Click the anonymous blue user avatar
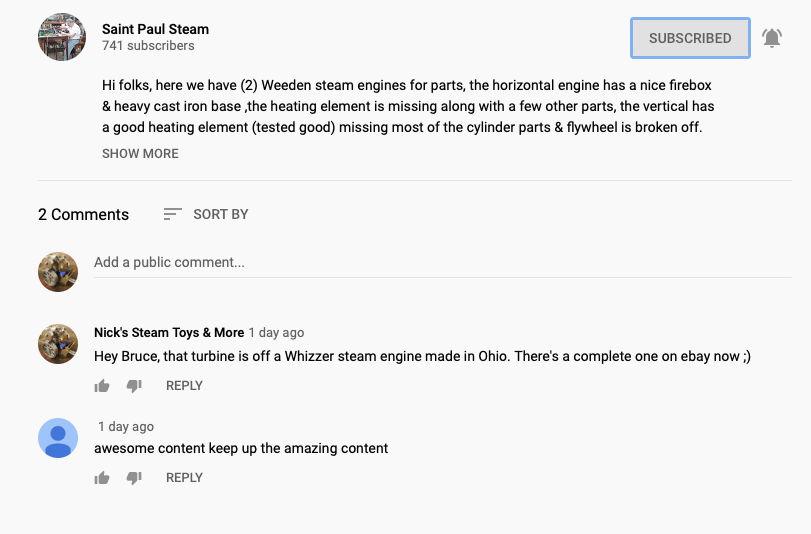This screenshot has width=811, height=534. pyautogui.click(x=58, y=437)
